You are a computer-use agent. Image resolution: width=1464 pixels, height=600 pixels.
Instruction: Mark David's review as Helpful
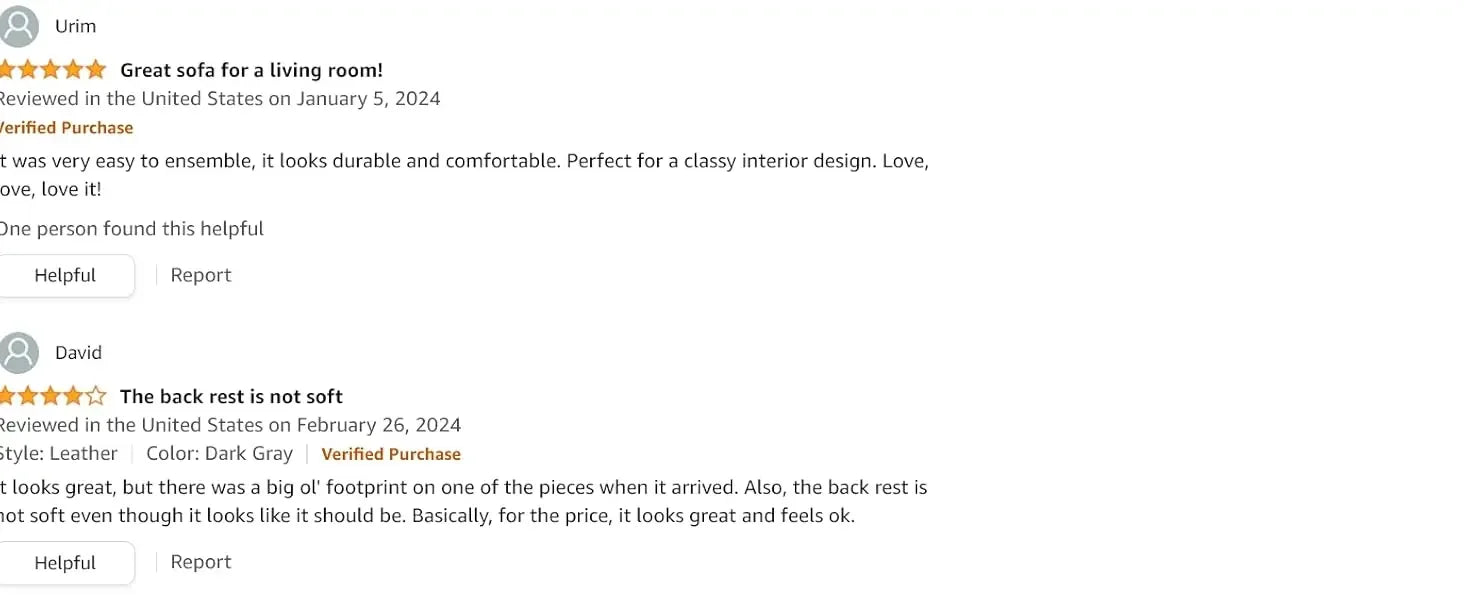pyautogui.click(x=65, y=563)
